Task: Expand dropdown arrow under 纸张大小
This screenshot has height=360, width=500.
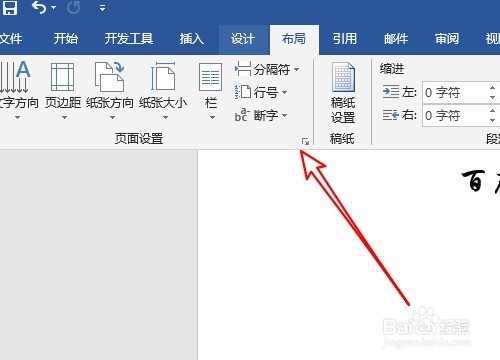Action: coord(165,117)
